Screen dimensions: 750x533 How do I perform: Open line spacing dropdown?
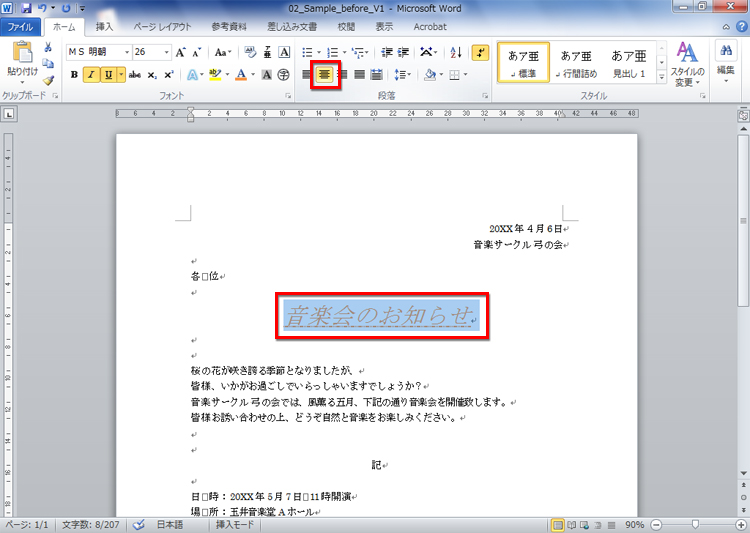pos(403,75)
